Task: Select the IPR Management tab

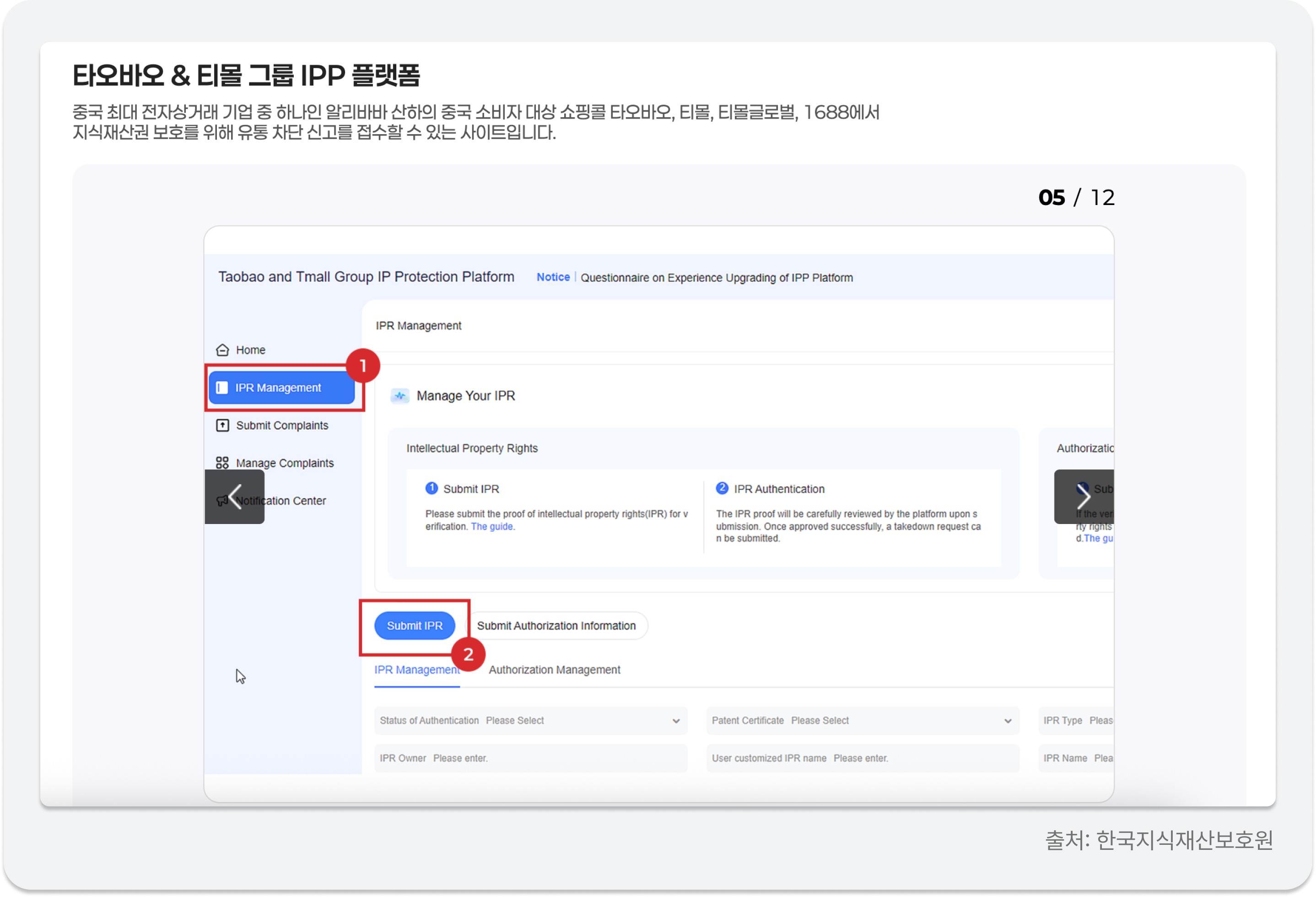Action: point(417,670)
